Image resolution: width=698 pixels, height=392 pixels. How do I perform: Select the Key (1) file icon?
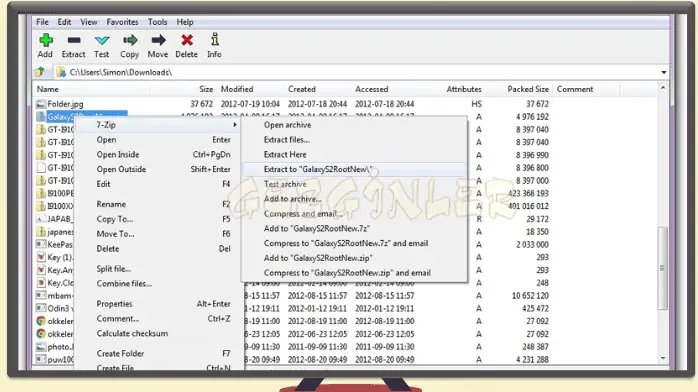point(41,257)
